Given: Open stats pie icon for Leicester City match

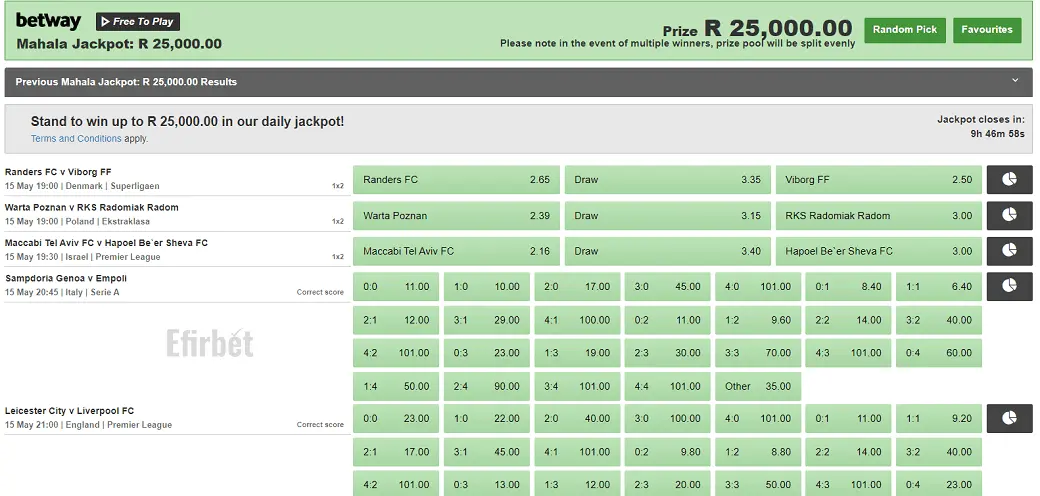Looking at the screenshot, I should (1009, 418).
